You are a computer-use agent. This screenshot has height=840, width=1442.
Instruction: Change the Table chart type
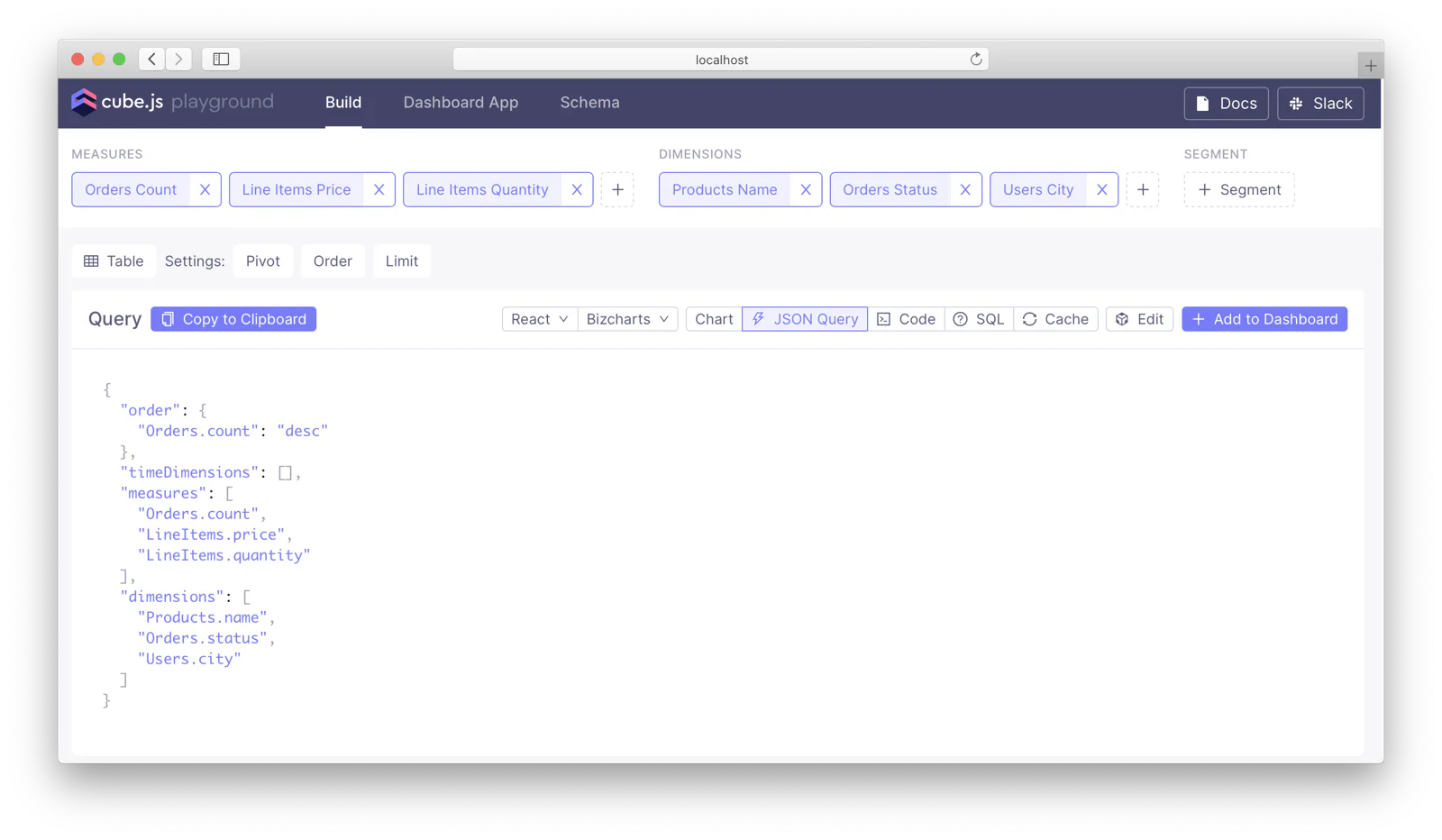114,261
